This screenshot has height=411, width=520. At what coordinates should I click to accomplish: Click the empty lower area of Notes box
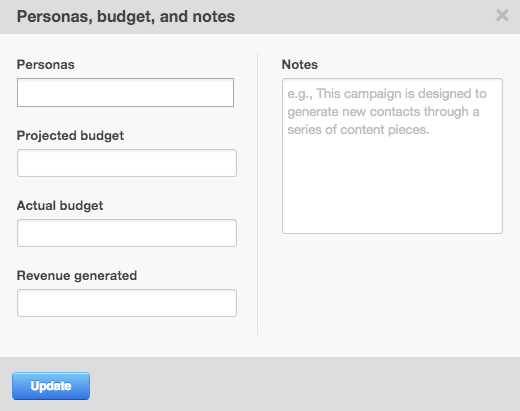click(392, 187)
